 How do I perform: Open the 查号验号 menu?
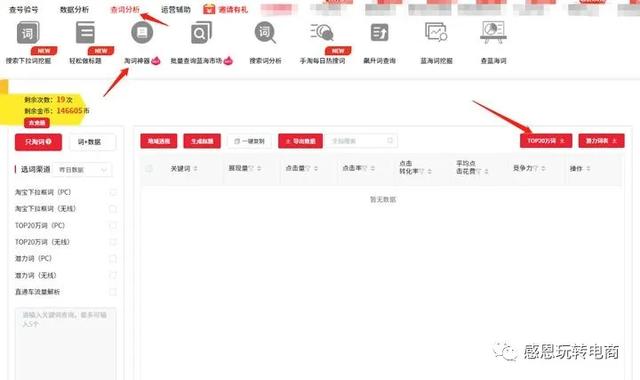pyautogui.click(x=24, y=9)
